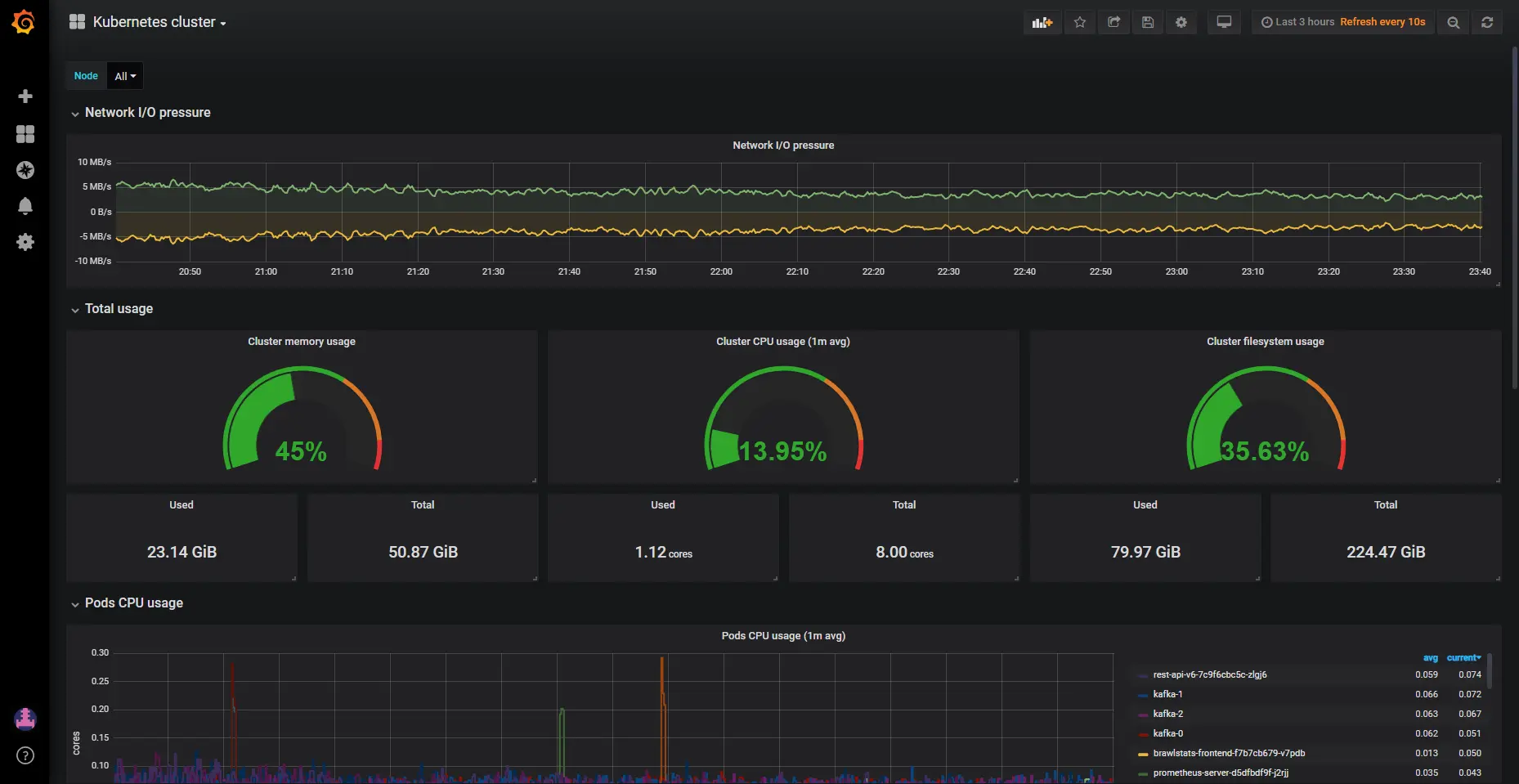The image size is (1519, 784).
Task: Click the zoom out time range magnifier
Action: tap(1453, 22)
